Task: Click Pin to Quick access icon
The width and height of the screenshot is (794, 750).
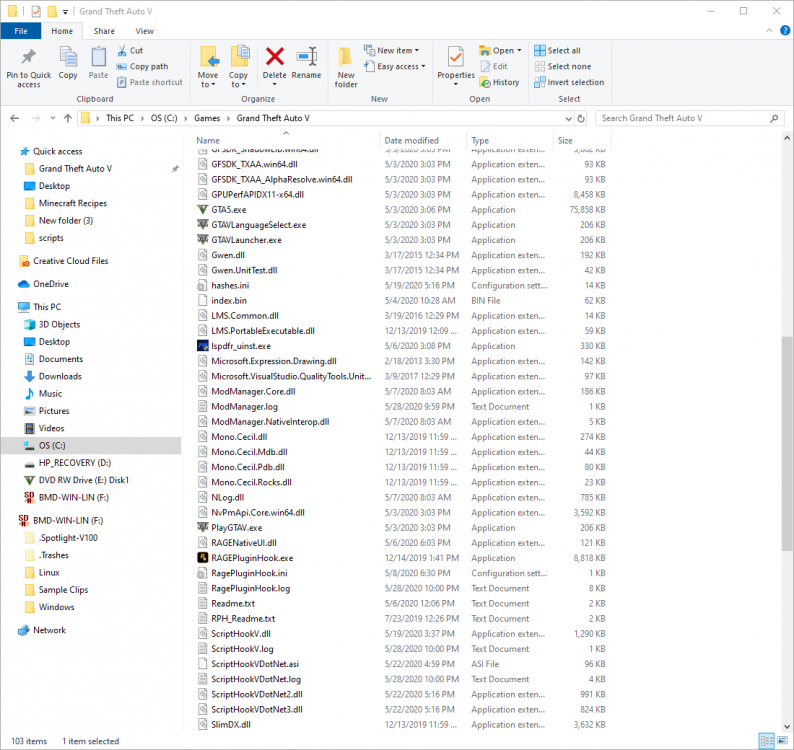Action: point(28,68)
